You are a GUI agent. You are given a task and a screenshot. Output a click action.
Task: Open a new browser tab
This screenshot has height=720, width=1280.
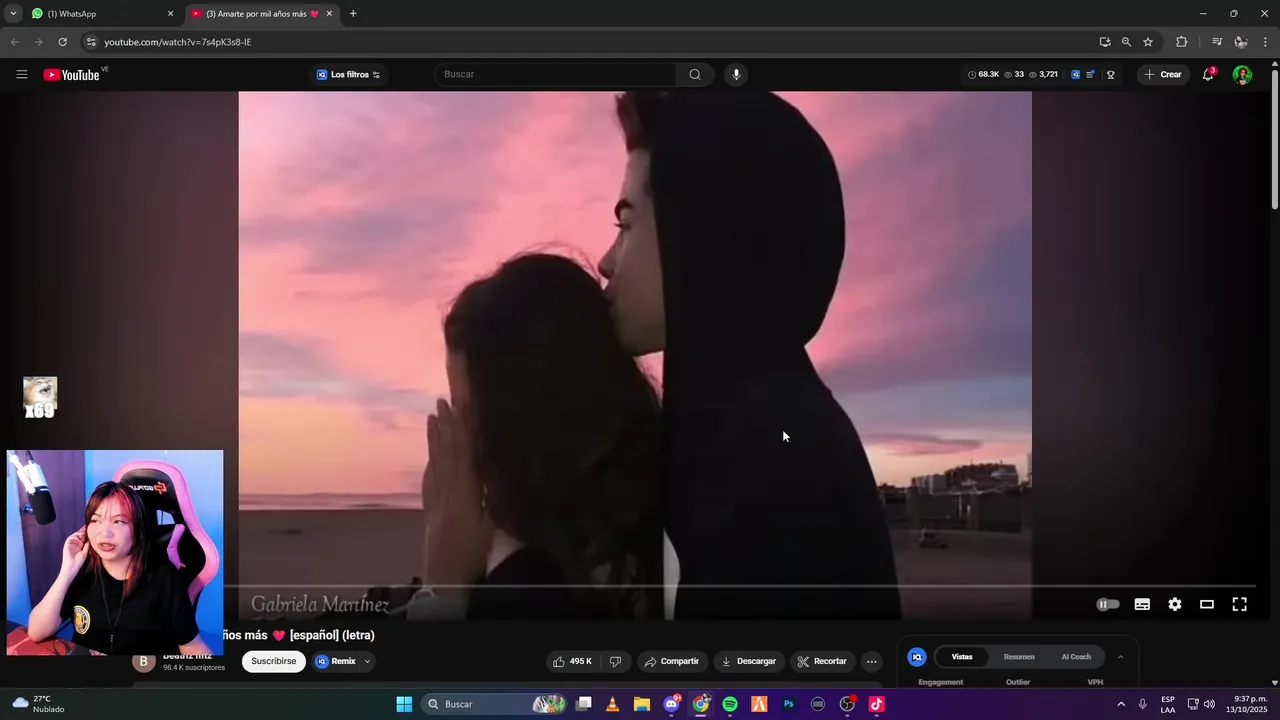(353, 14)
